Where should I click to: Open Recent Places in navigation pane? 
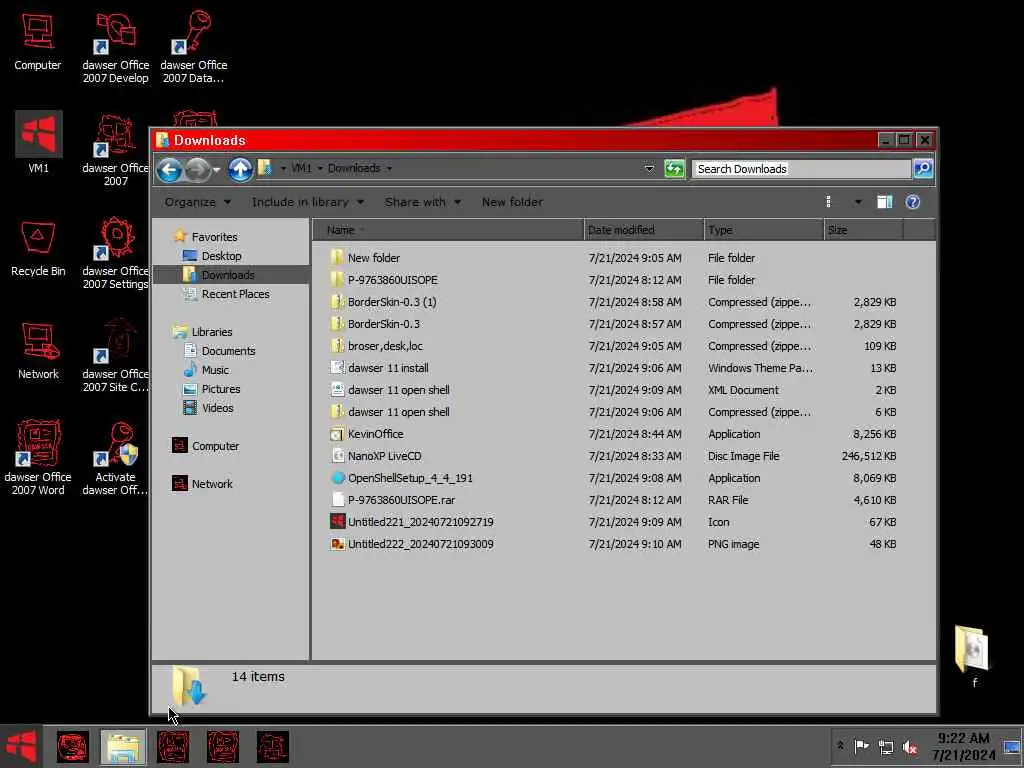pos(235,294)
